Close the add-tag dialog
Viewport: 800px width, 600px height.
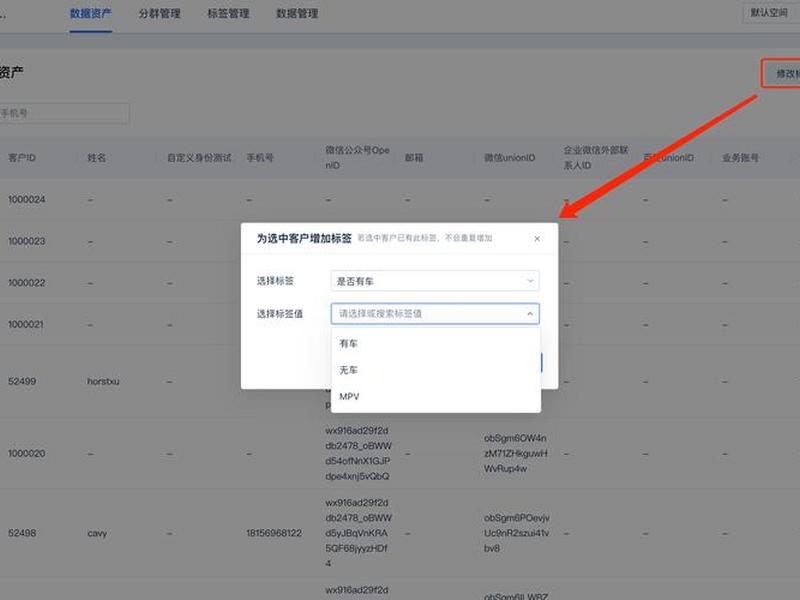[x=537, y=238]
